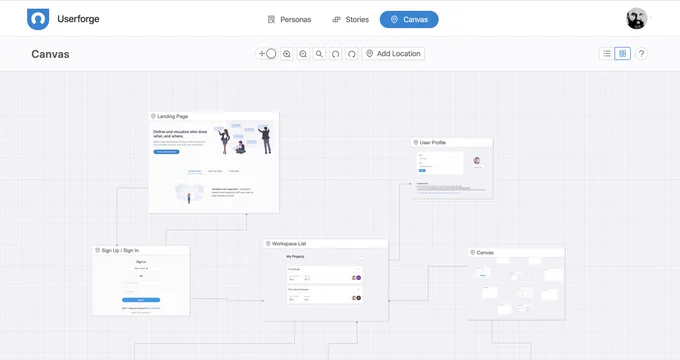Click the "Landing Page" card title
The width and height of the screenshot is (680, 360).
pos(173,116)
